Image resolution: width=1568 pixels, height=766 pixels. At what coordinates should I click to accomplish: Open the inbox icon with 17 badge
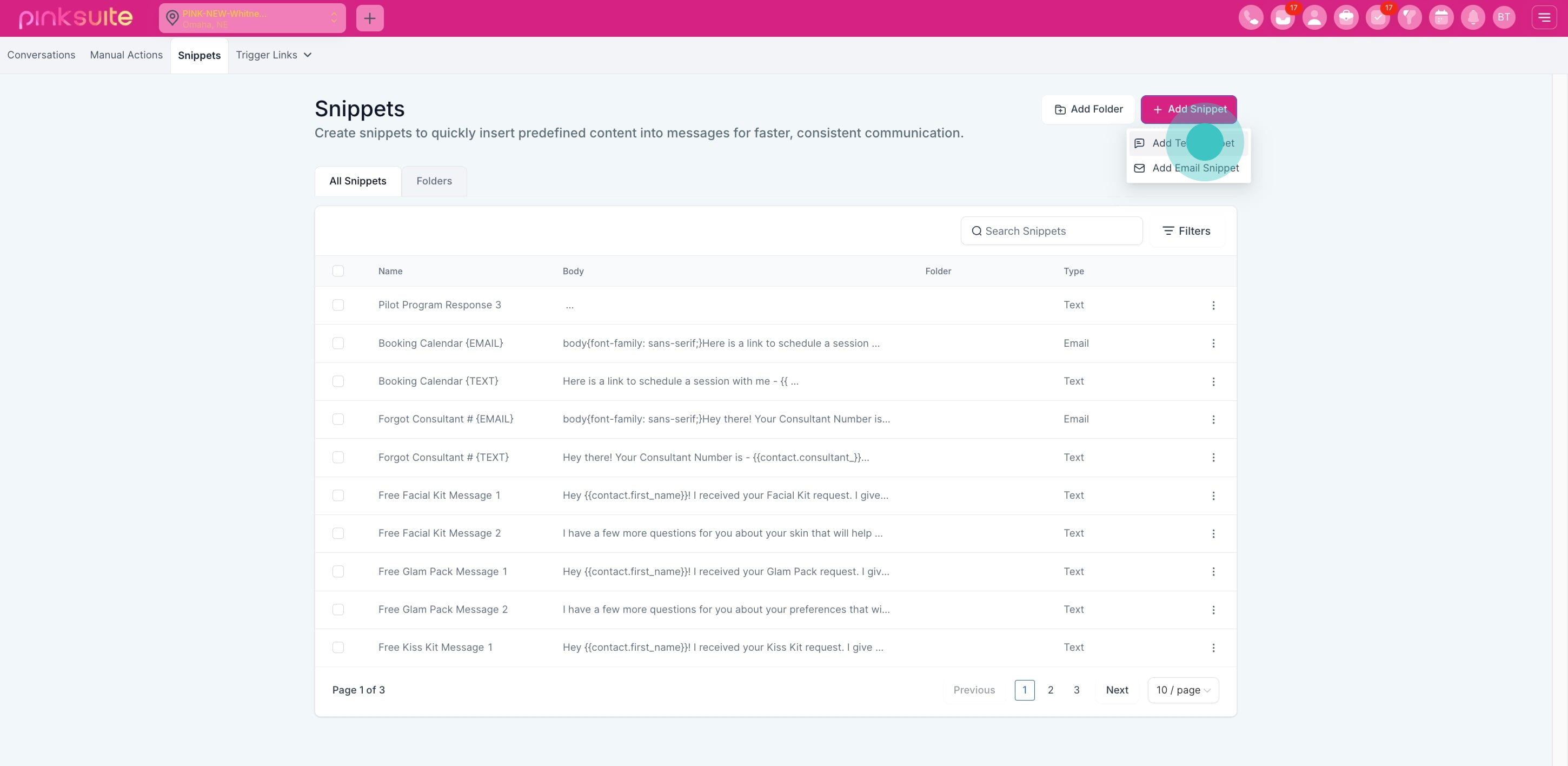1282,18
